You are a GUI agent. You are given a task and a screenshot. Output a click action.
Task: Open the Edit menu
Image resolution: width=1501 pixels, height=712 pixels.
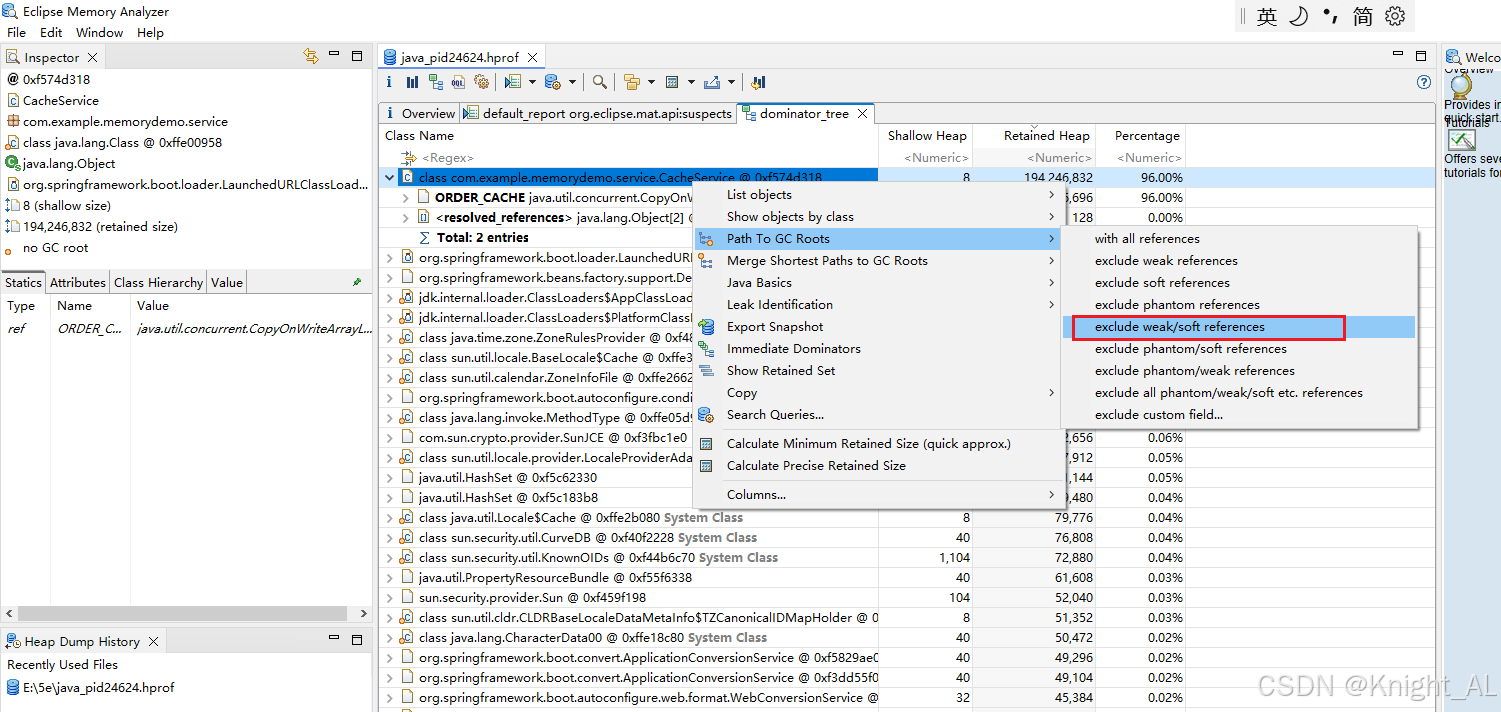tap(51, 32)
